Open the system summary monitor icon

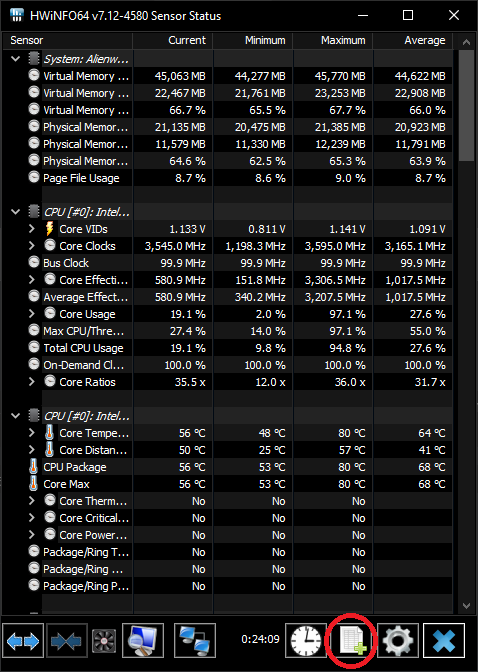point(143,641)
